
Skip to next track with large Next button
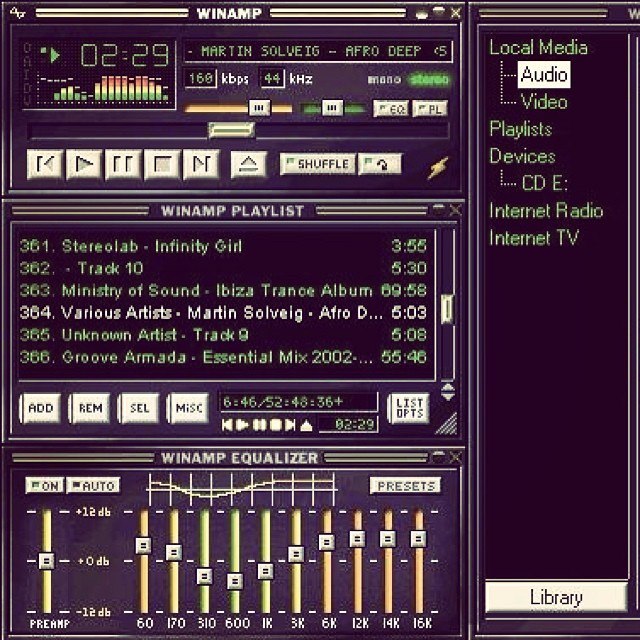pyautogui.click(x=201, y=164)
